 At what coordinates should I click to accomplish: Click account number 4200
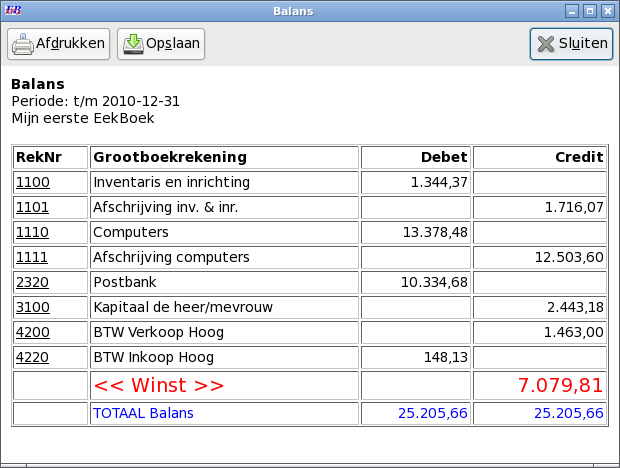click(32, 332)
